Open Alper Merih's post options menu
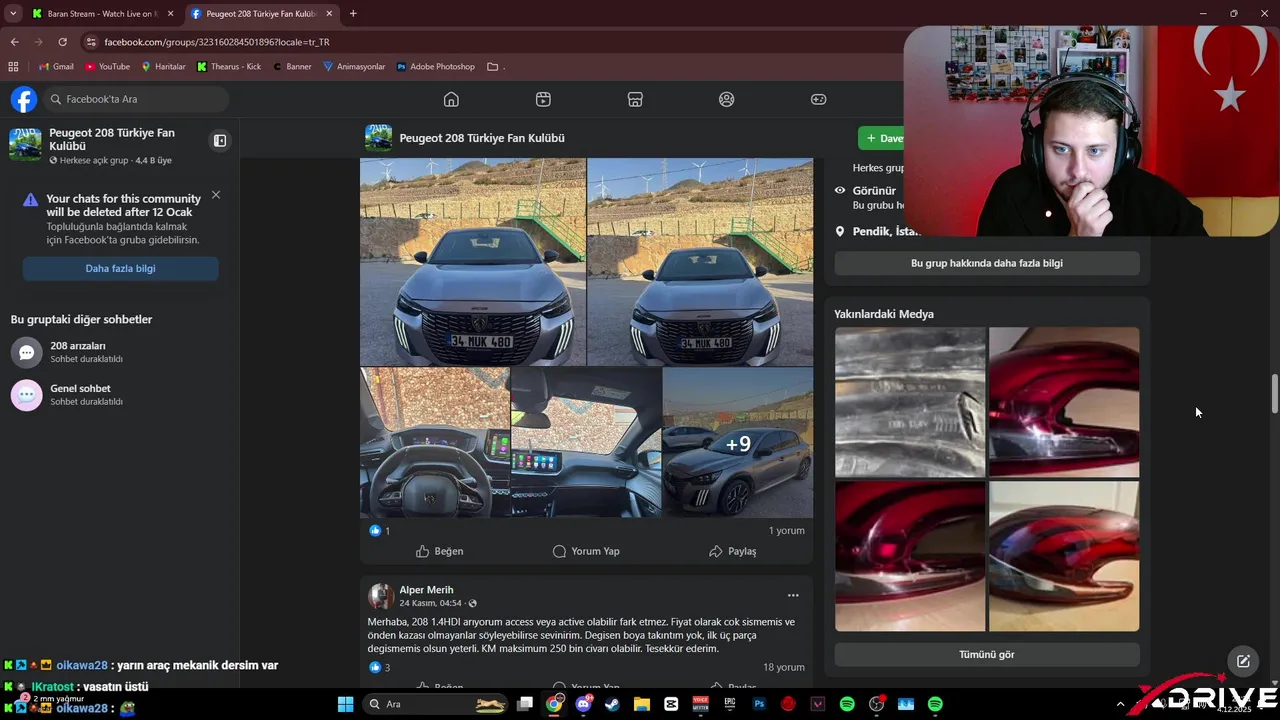Image resolution: width=1280 pixels, height=720 pixels. click(x=793, y=595)
